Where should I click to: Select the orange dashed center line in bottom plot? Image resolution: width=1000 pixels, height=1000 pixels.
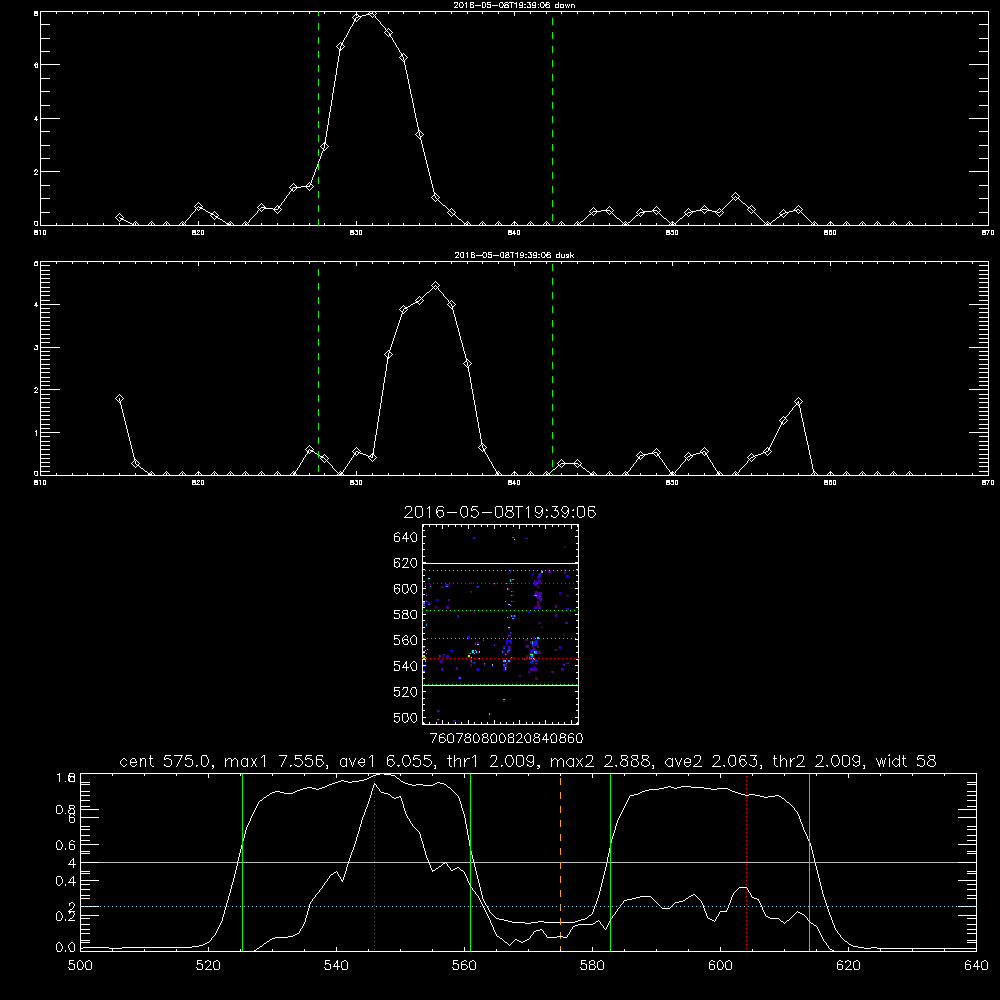point(561,862)
